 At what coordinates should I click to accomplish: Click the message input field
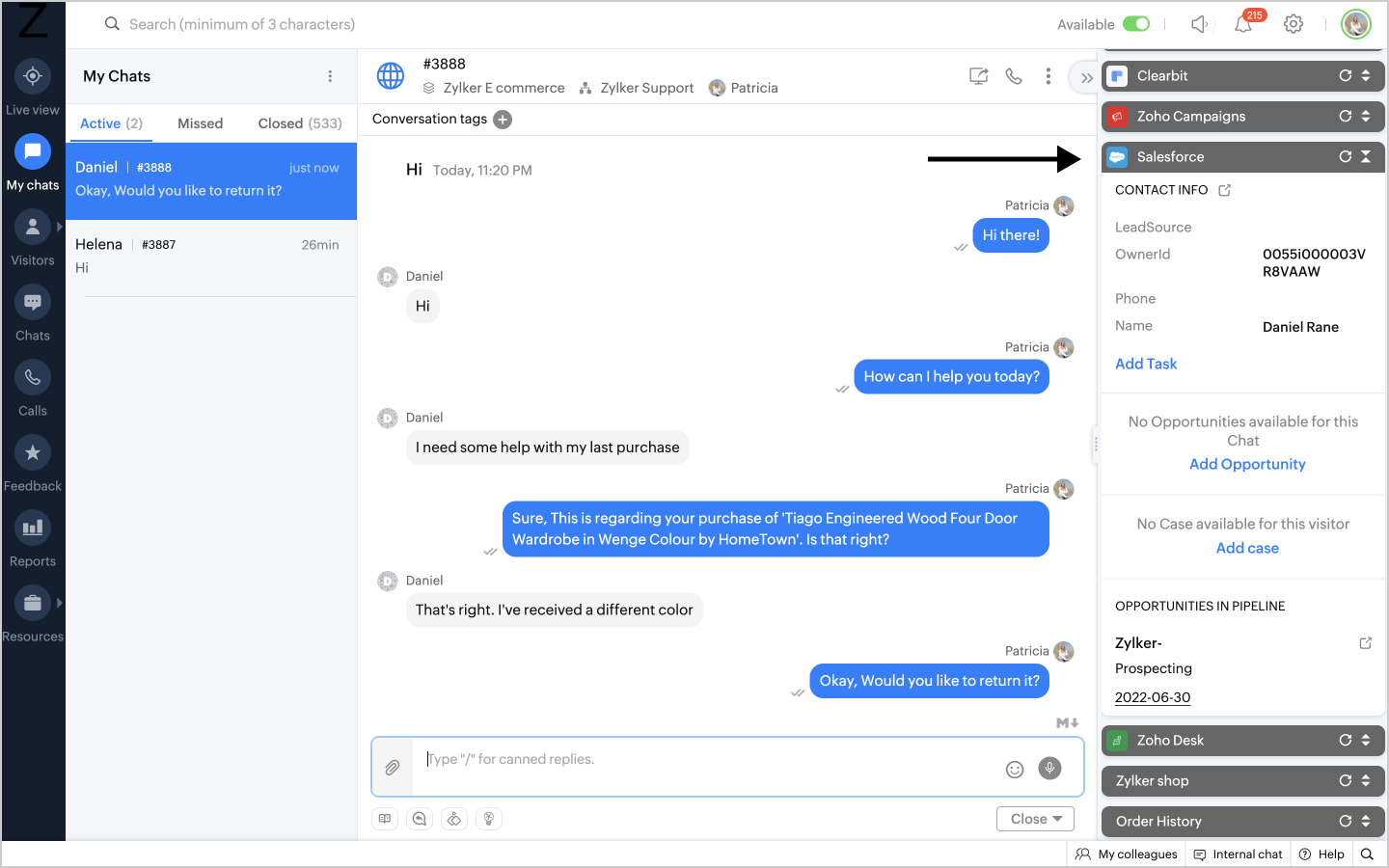pyautogui.click(x=709, y=768)
